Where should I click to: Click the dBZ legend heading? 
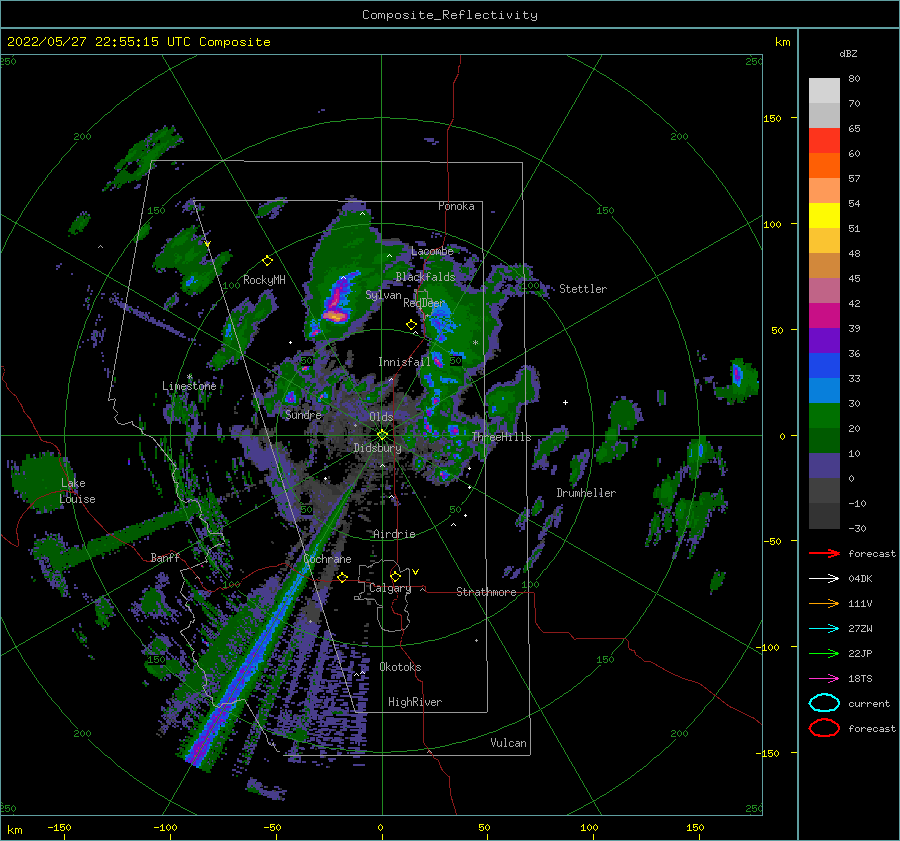848,53
